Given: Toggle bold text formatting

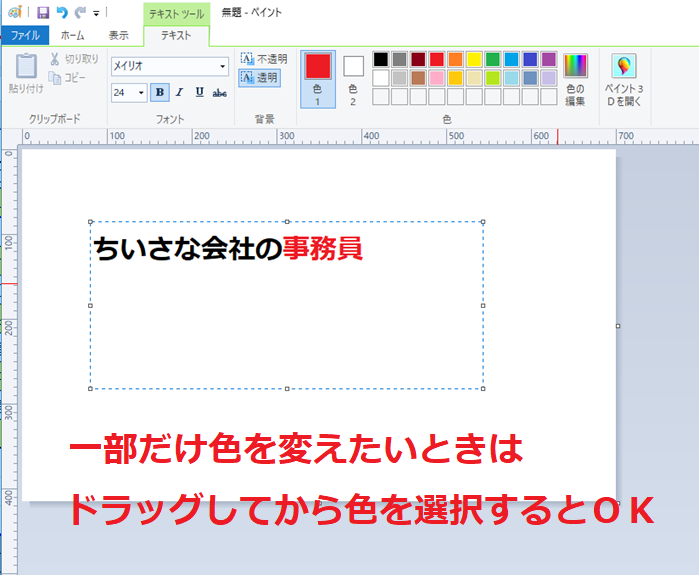Looking at the screenshot, I should (160, 93).
